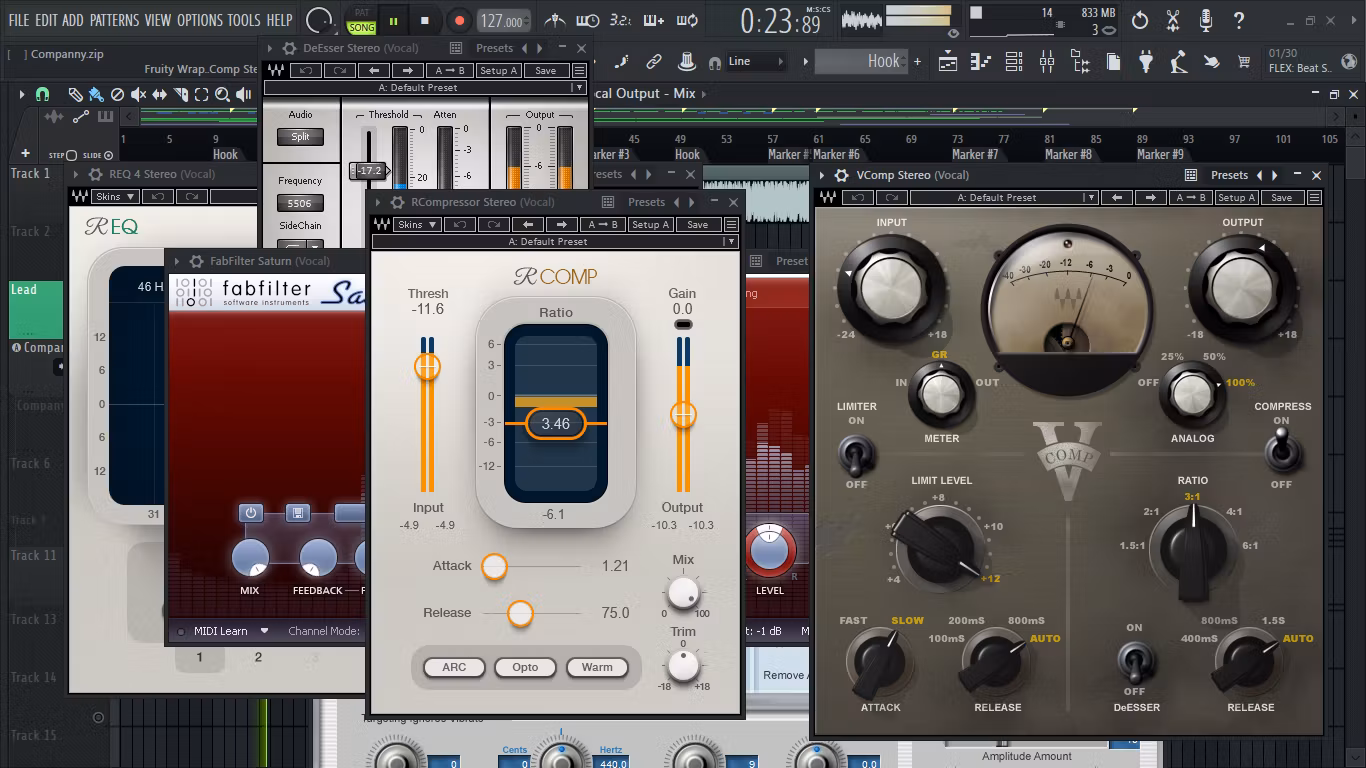
Task: Click the ARC button in RComp
Action: click(454, 667)
